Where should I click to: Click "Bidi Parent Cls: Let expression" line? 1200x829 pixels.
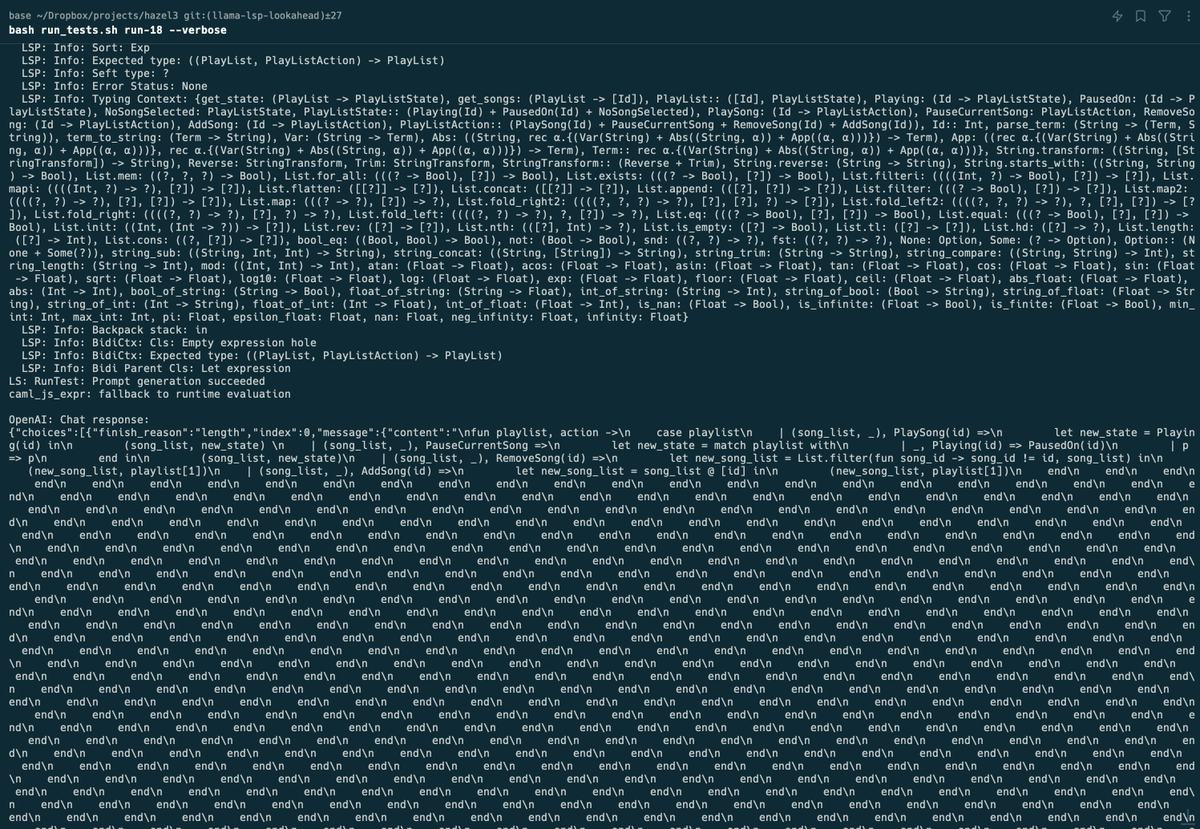pos(156,368)
